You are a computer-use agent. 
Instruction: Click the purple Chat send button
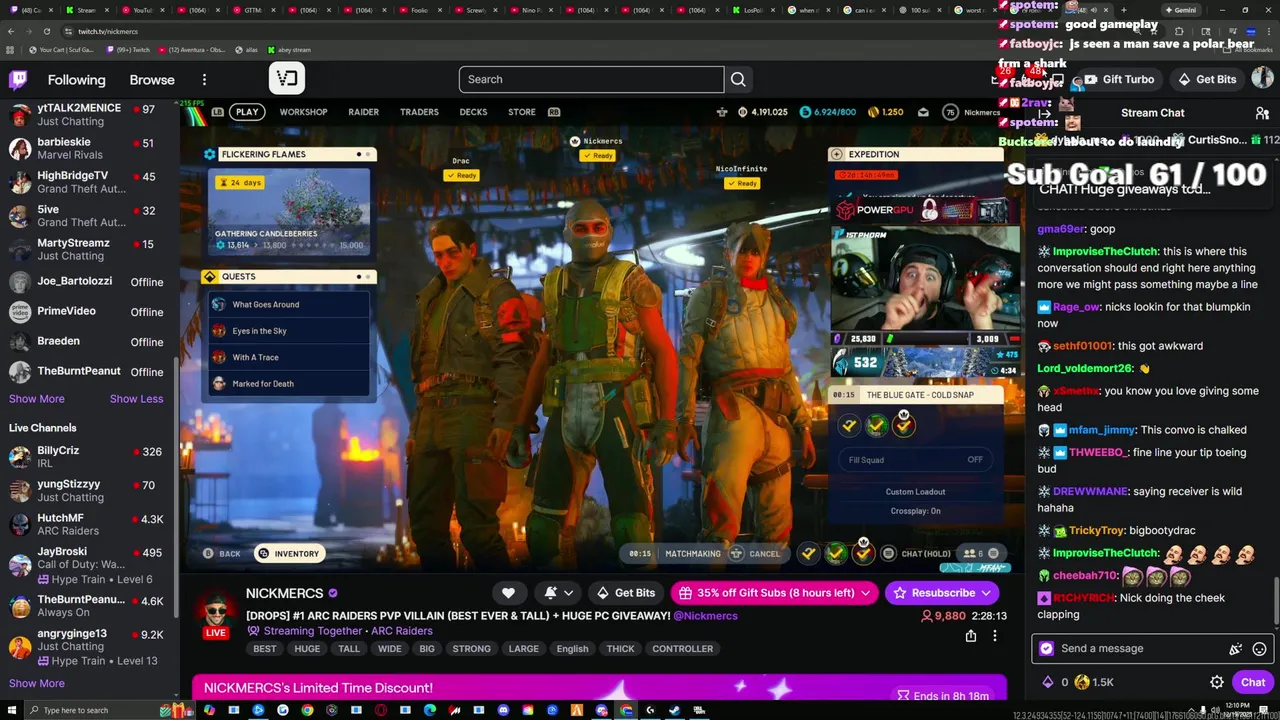coord(1253,682)
